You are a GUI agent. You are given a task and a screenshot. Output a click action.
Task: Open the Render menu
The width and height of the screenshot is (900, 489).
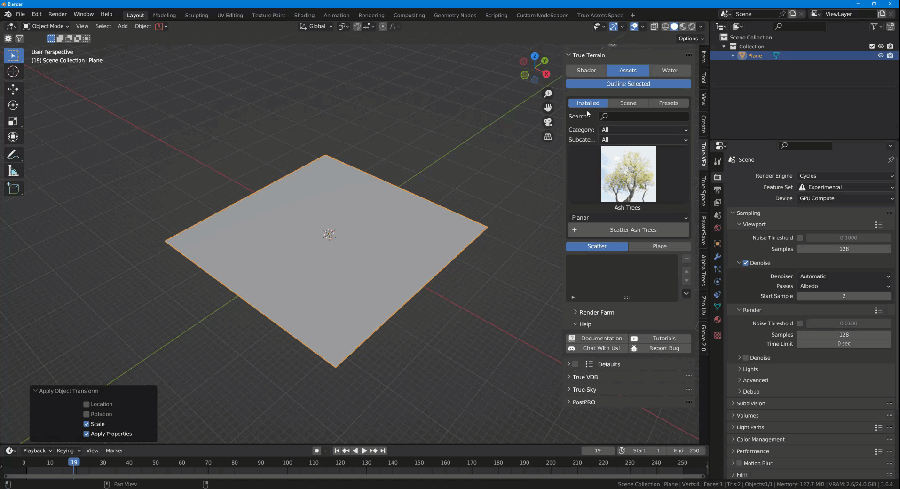tap(56, 14)
